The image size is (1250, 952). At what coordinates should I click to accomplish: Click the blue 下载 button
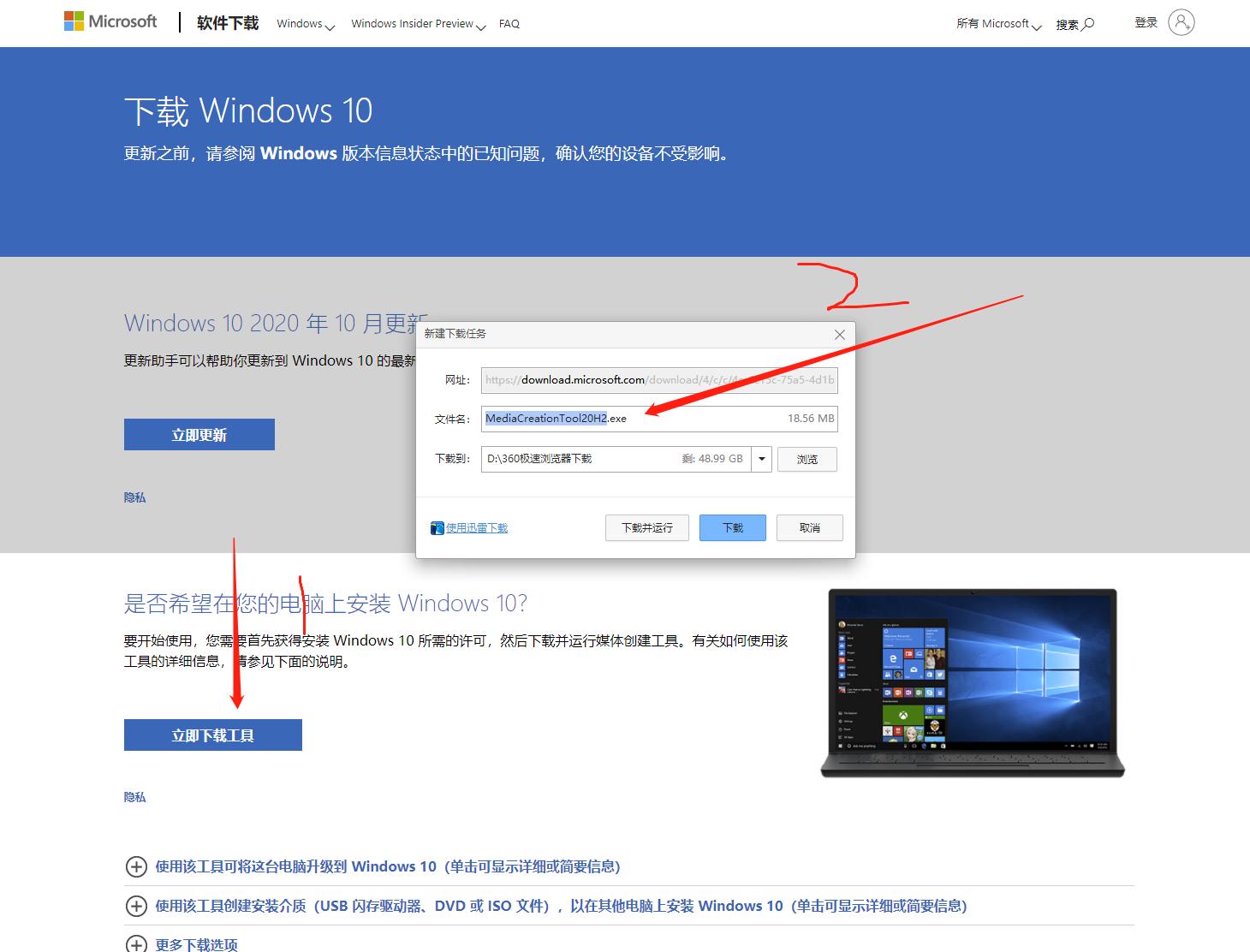pyautogui.click(x=733, y=528)
